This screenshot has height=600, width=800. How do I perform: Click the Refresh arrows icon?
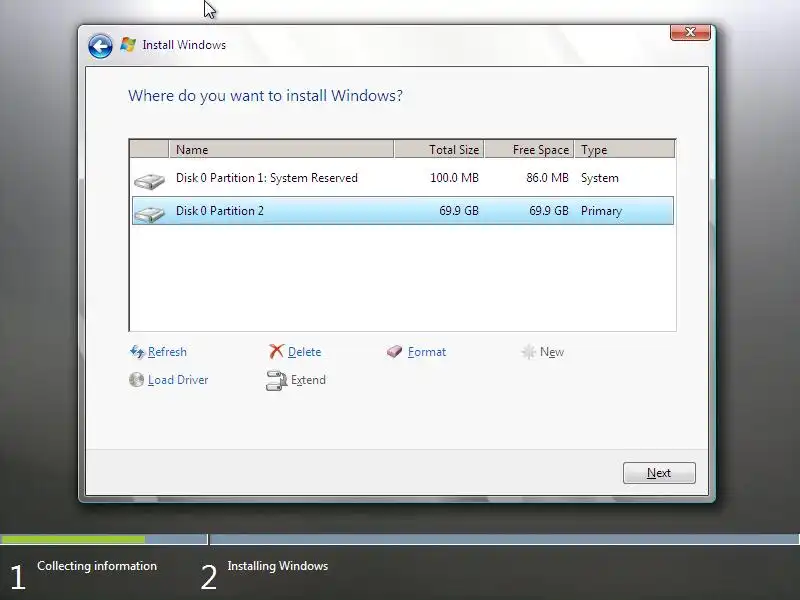137,352
